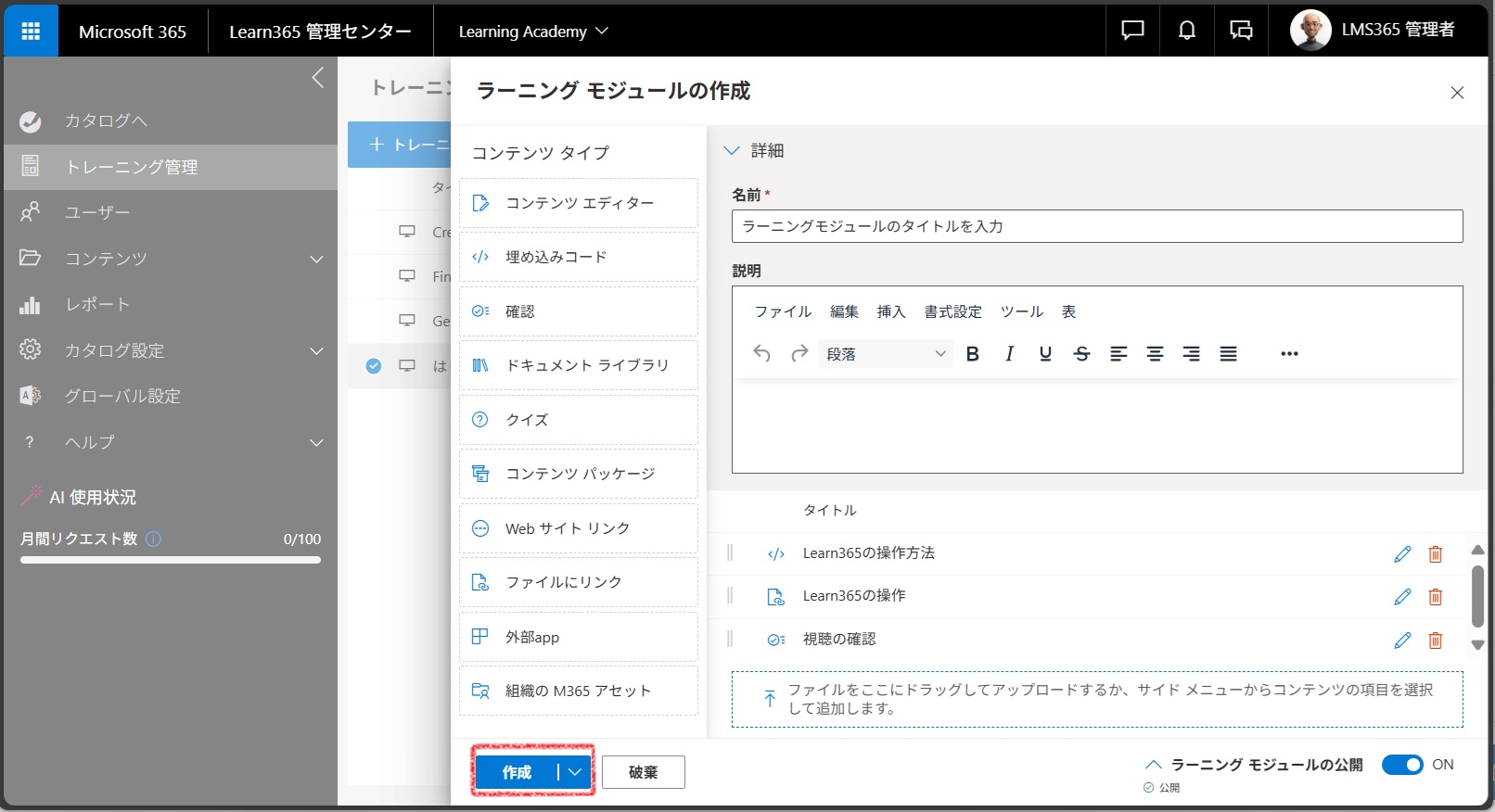This screenshot has width=1495, height=812.
Task: Open the conversations icon next to bell
Action: click(x=1241, y=31)
